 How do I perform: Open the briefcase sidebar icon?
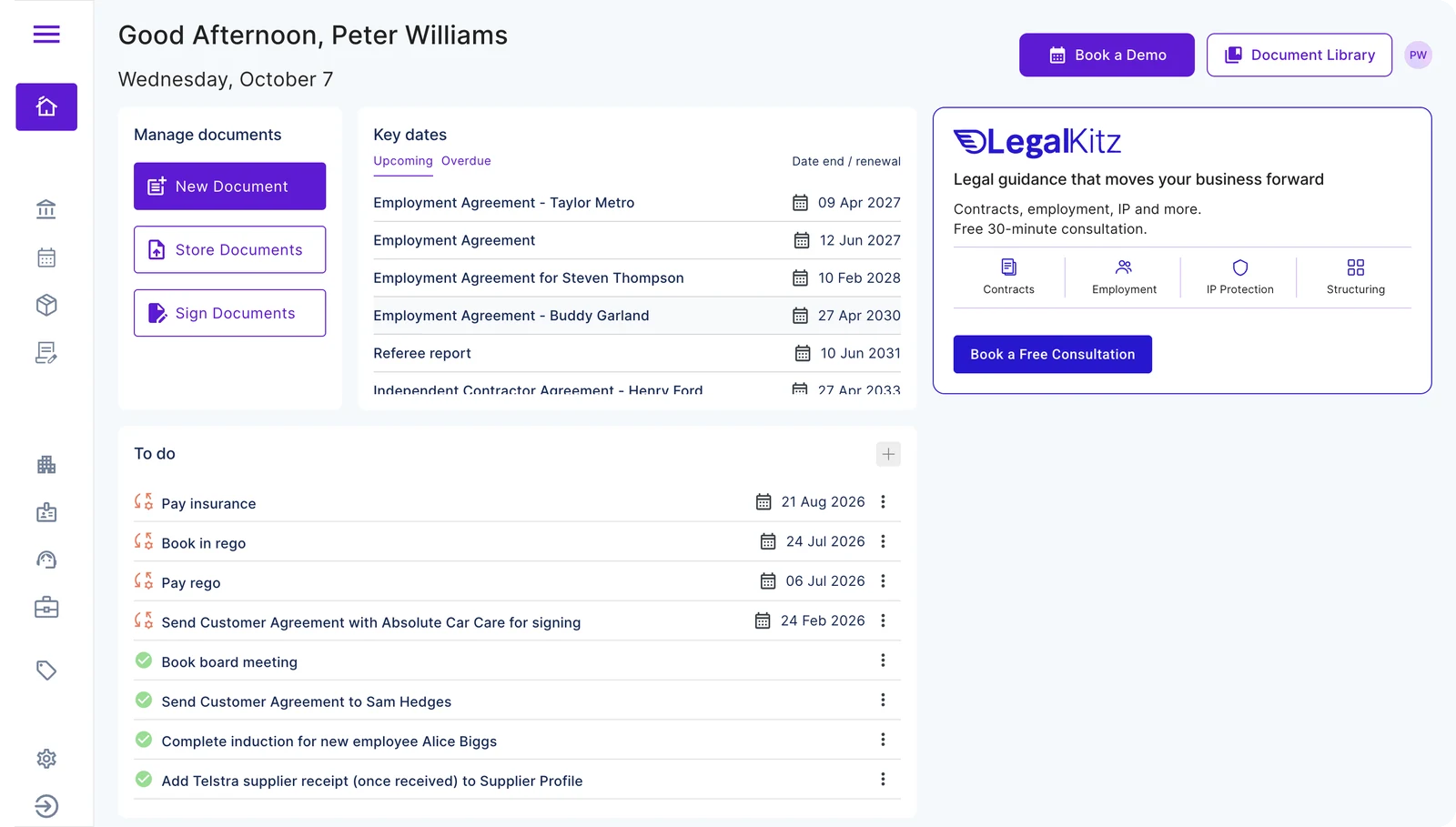point(46,607)
